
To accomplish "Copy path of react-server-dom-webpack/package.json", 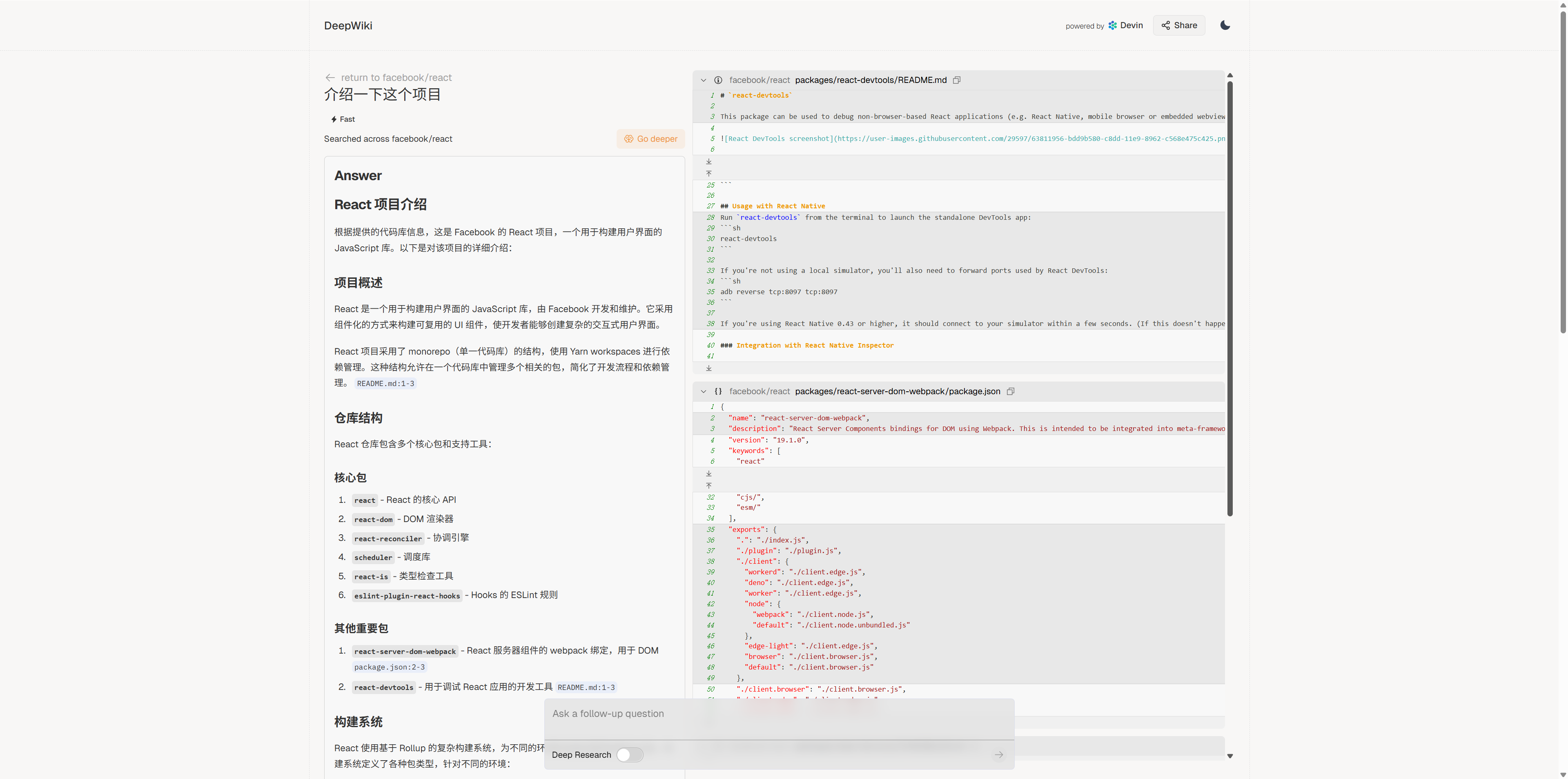I will tap(1011, 392).
